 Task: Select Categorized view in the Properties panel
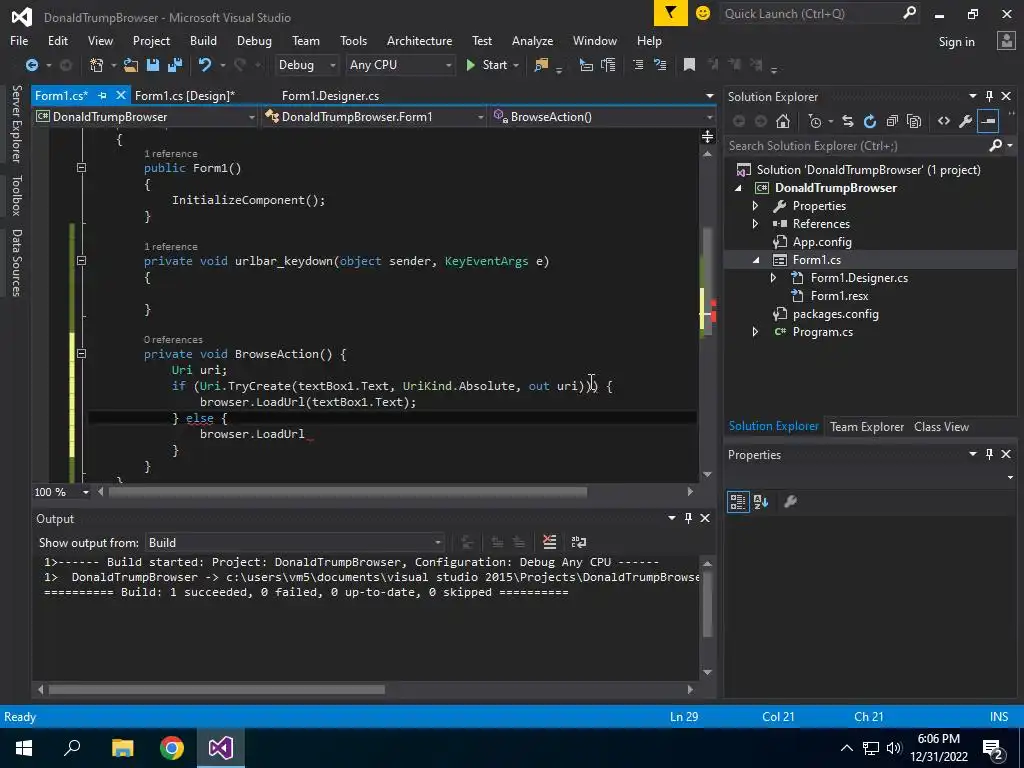(738, 502)
